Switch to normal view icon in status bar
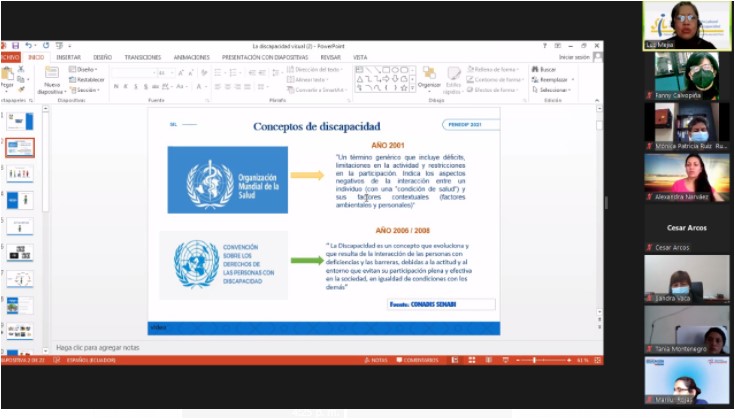This screenshot has height=419, width=735. [454, 360]
